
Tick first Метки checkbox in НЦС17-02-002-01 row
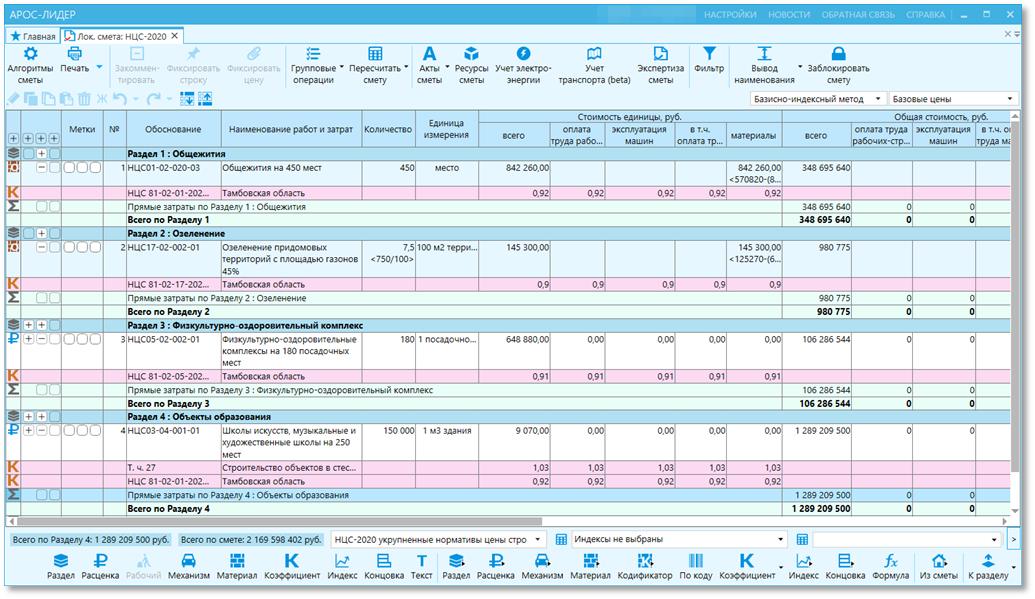[x=69, y=248]
